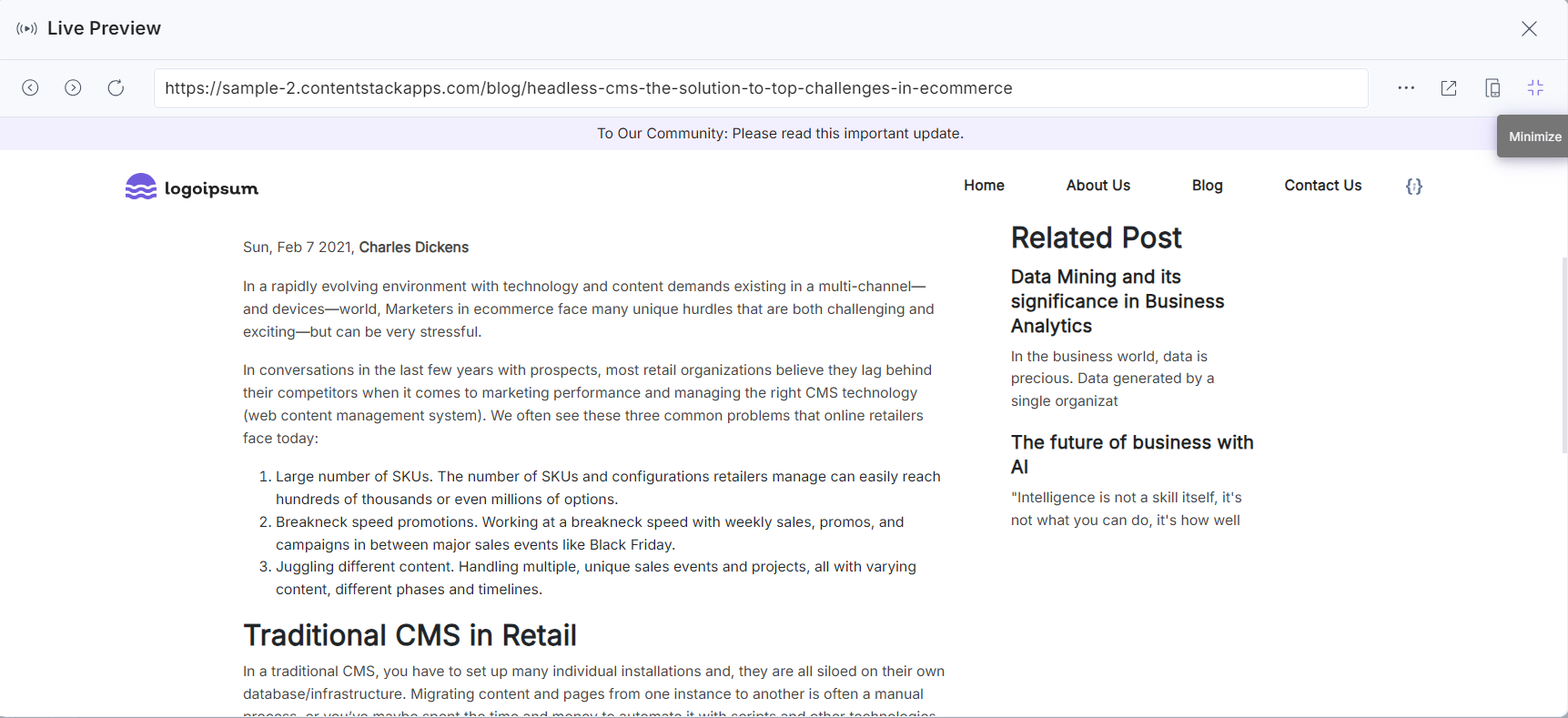Viewport: 1568px width, 718px height.
Task: Click list item 'Large number of SKUs'
Action: 608,488
